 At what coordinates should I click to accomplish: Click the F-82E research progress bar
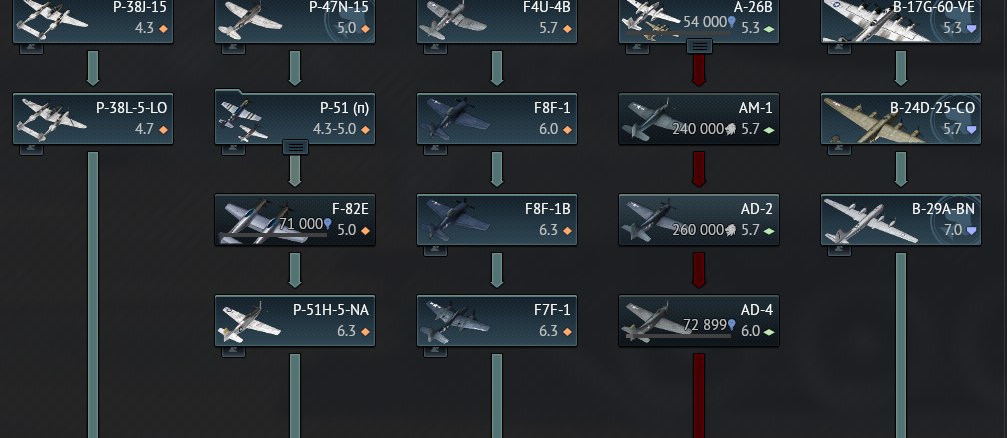tap(273, 236)
